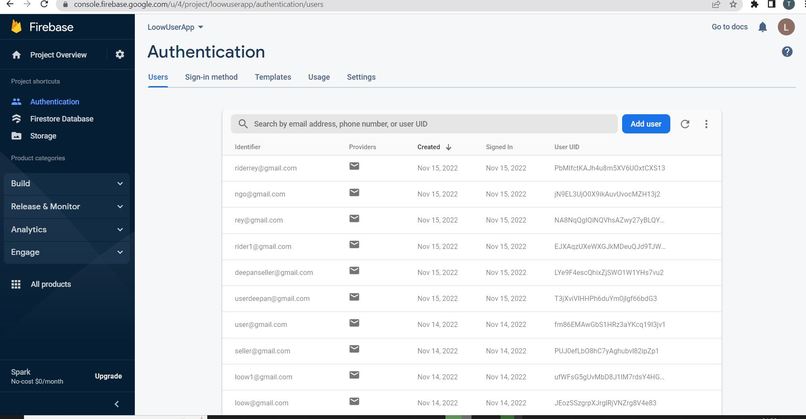This screenshot has width=806, height=419.
Task: Click email provider icon for rider1@gmail.com
Action: (x=354, y=245)
